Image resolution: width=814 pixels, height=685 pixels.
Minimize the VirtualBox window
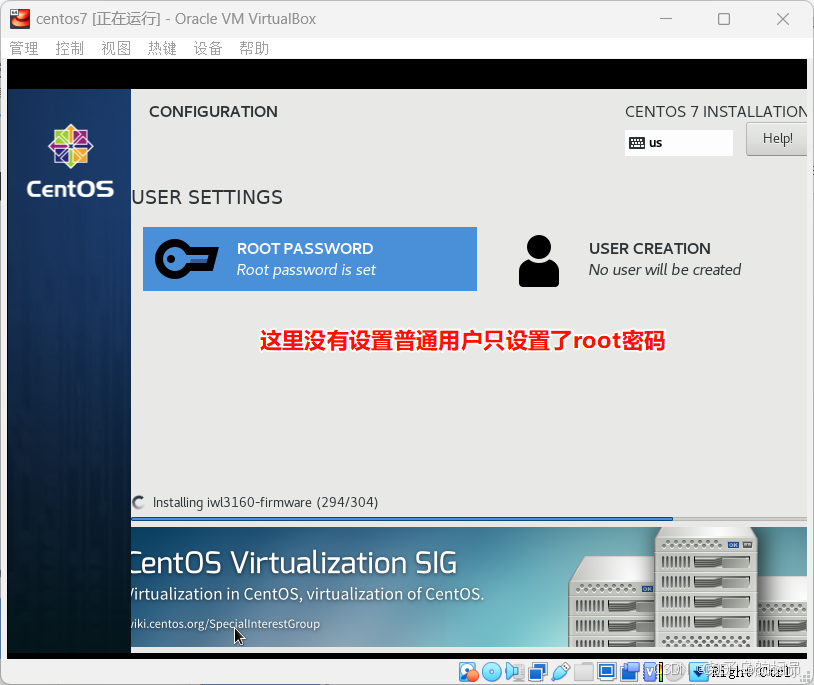(666, 19)
